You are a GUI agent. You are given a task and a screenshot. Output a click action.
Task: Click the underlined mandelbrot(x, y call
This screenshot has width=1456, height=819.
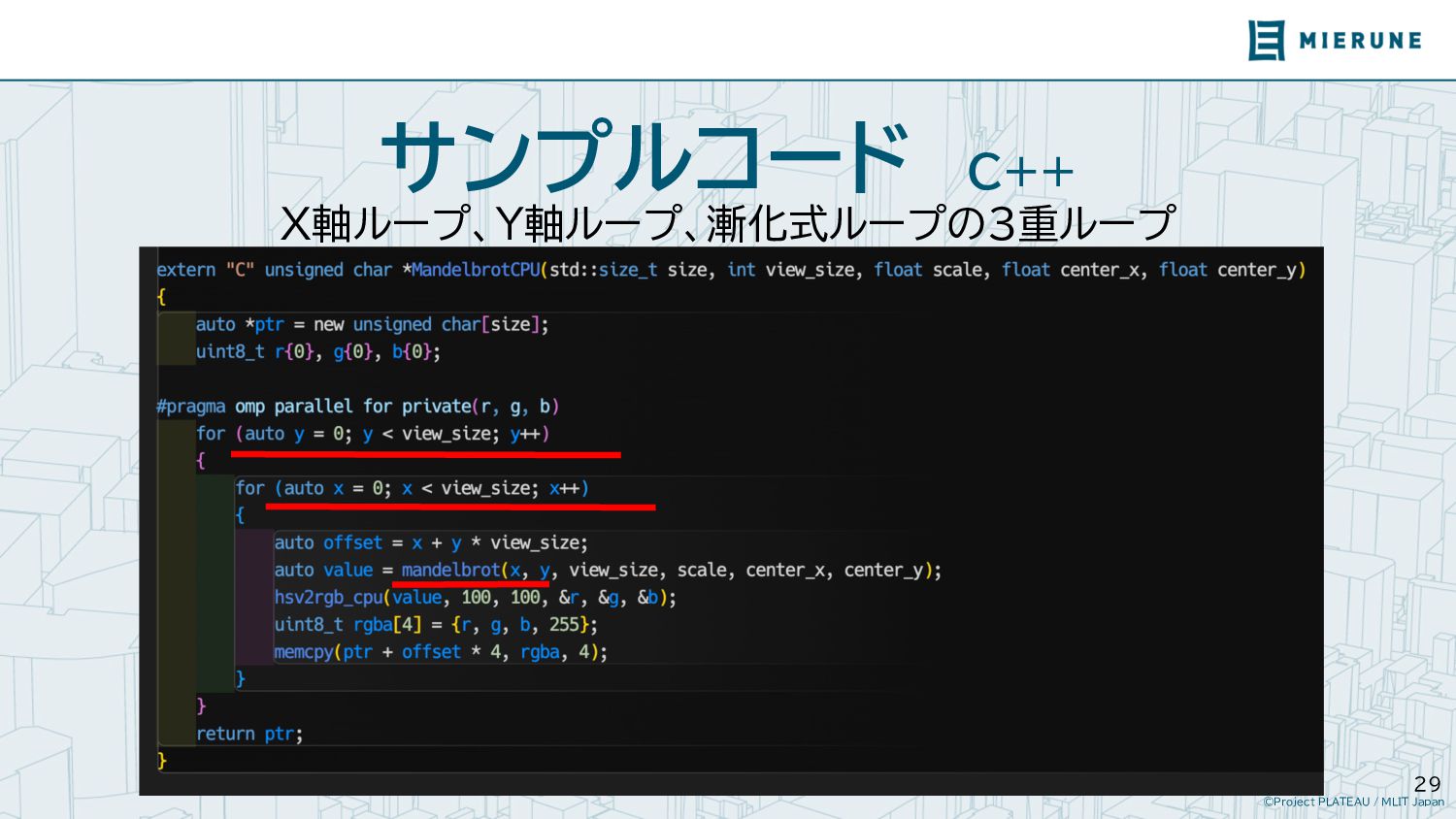pos(476,571)
